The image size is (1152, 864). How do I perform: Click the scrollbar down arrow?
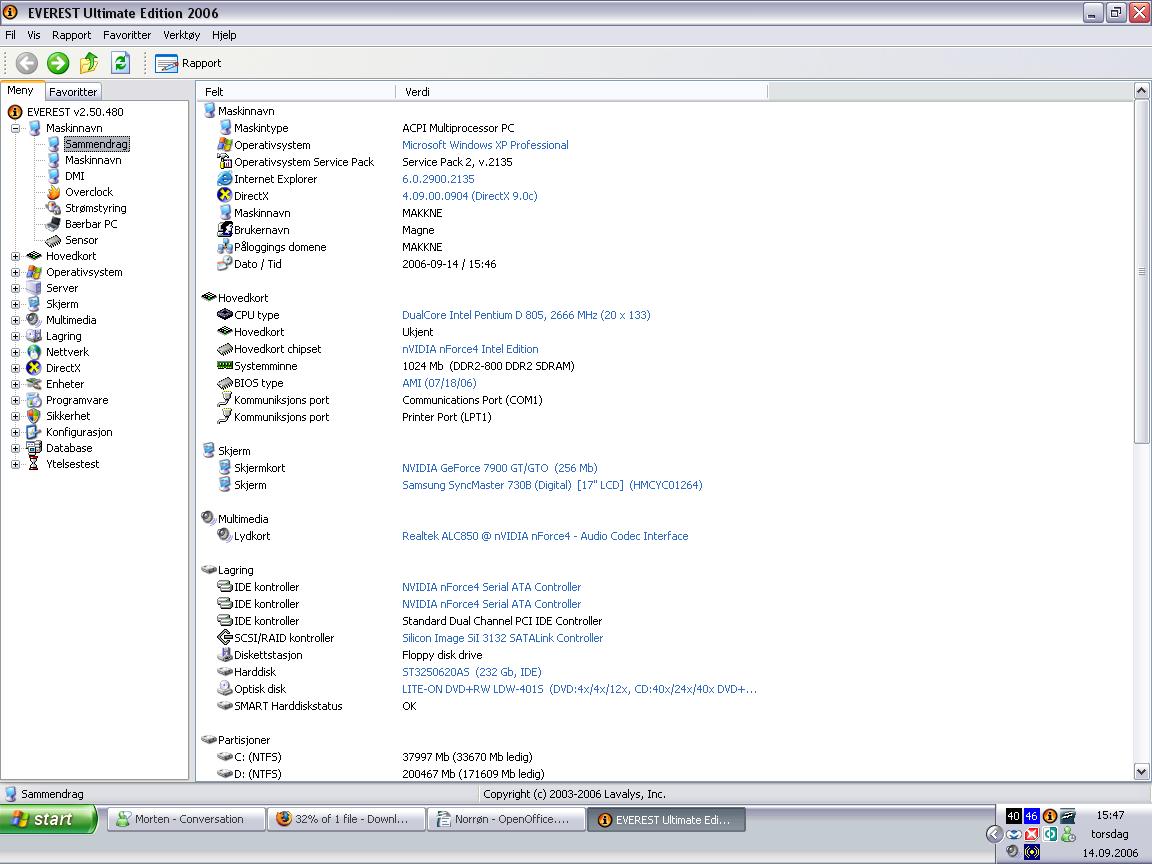click(x=1141, y=771)
